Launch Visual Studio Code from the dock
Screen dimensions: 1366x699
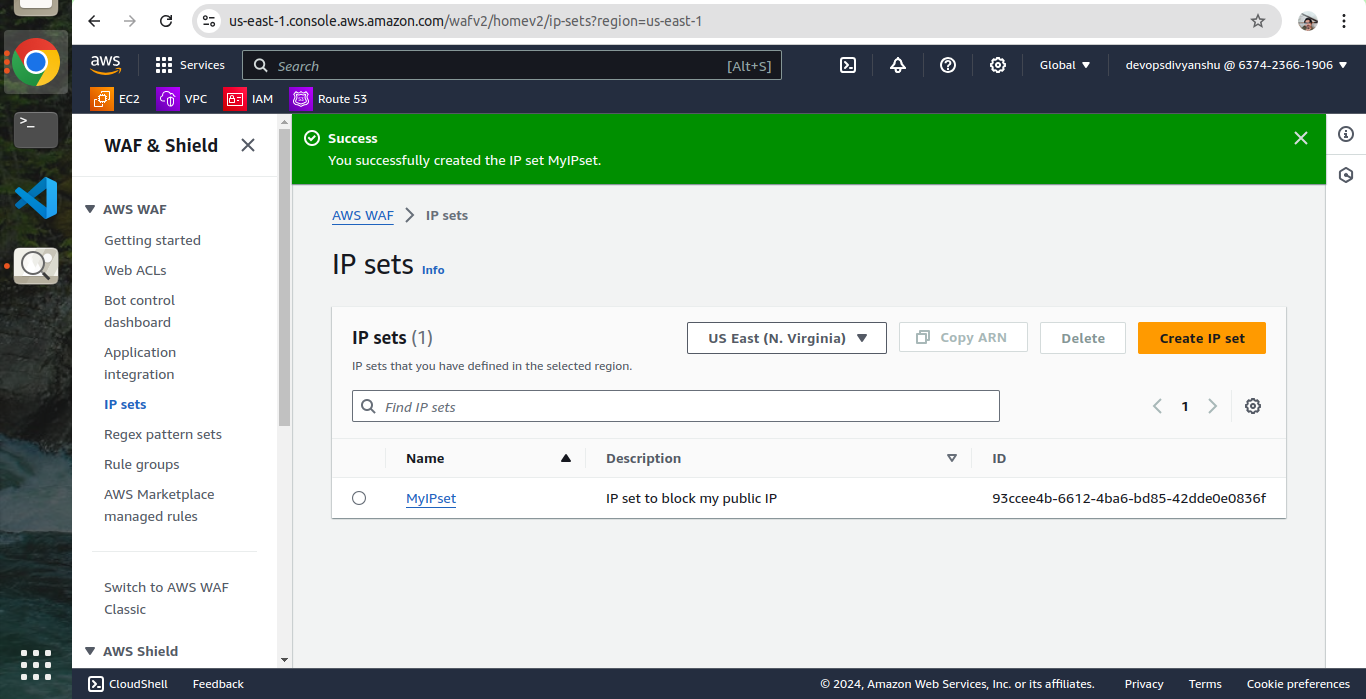(36, 197)
